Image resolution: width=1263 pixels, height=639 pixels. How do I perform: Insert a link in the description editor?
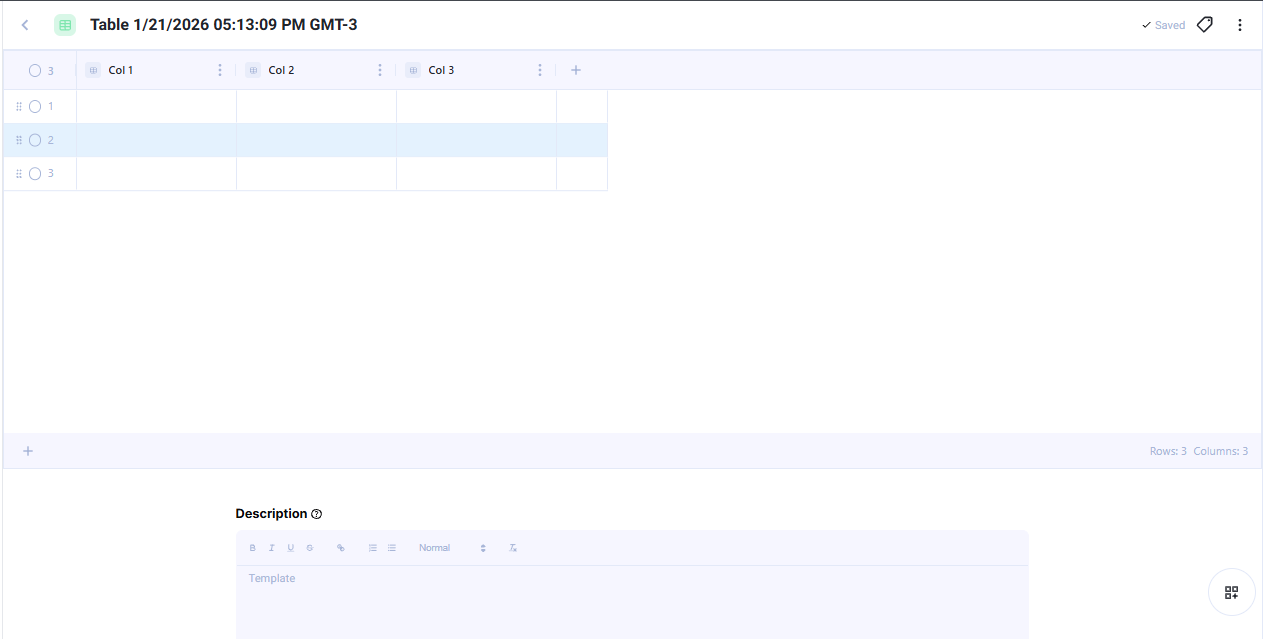pyautogui.click(x=341, y=548)
